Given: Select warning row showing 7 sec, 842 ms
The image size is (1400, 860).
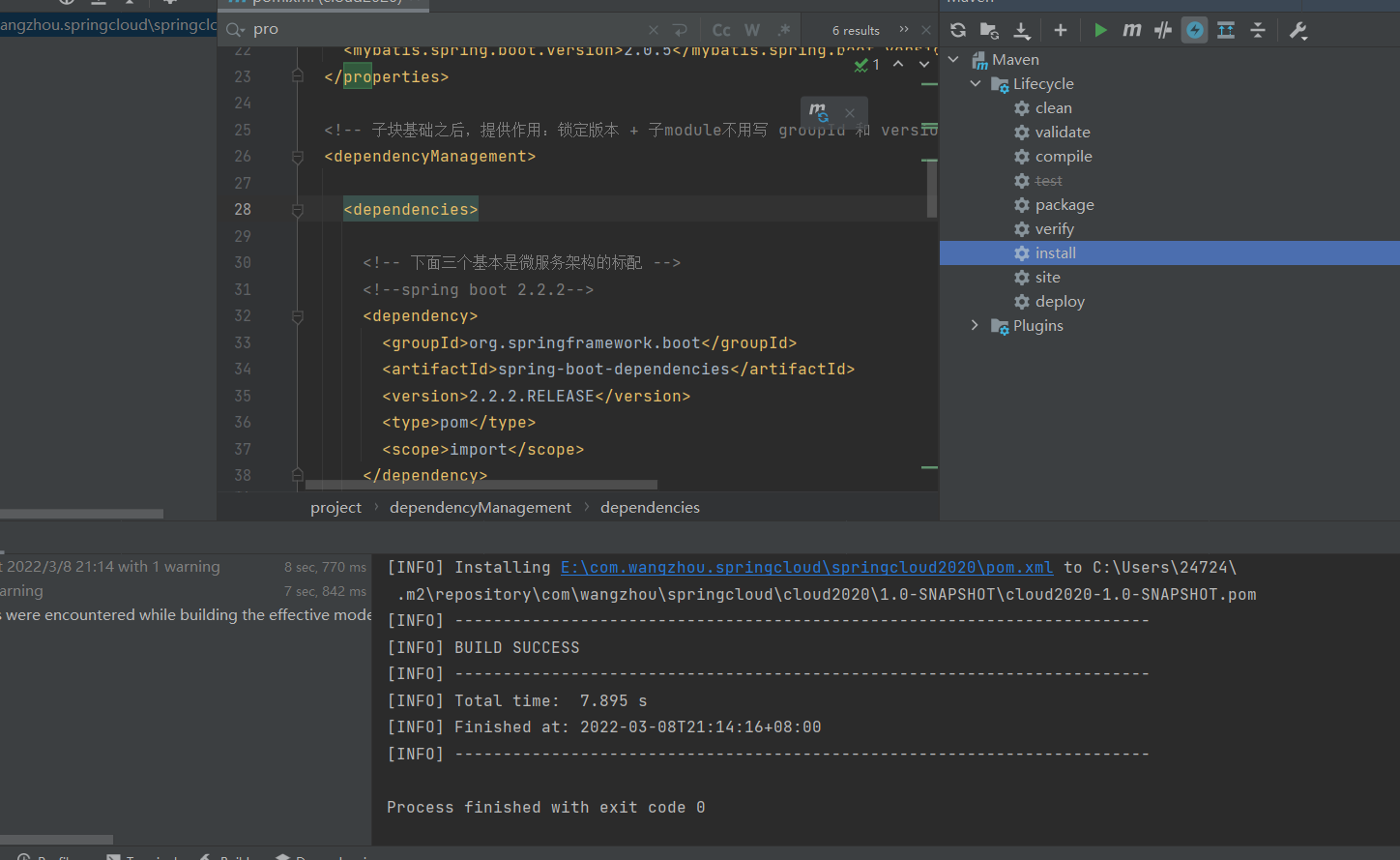Looking at the screenshot, I should point(186,591).
